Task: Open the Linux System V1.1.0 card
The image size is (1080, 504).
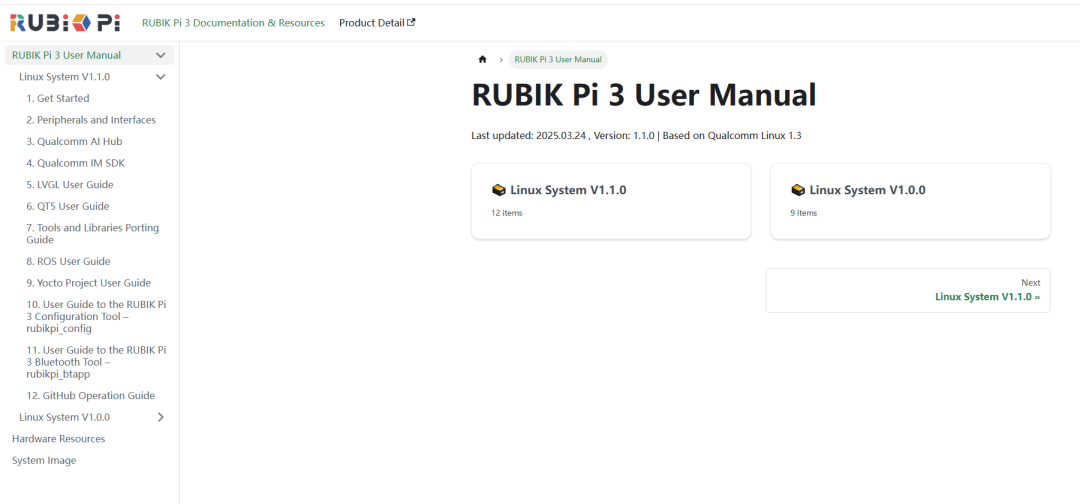Action: [x=611, y=202]
